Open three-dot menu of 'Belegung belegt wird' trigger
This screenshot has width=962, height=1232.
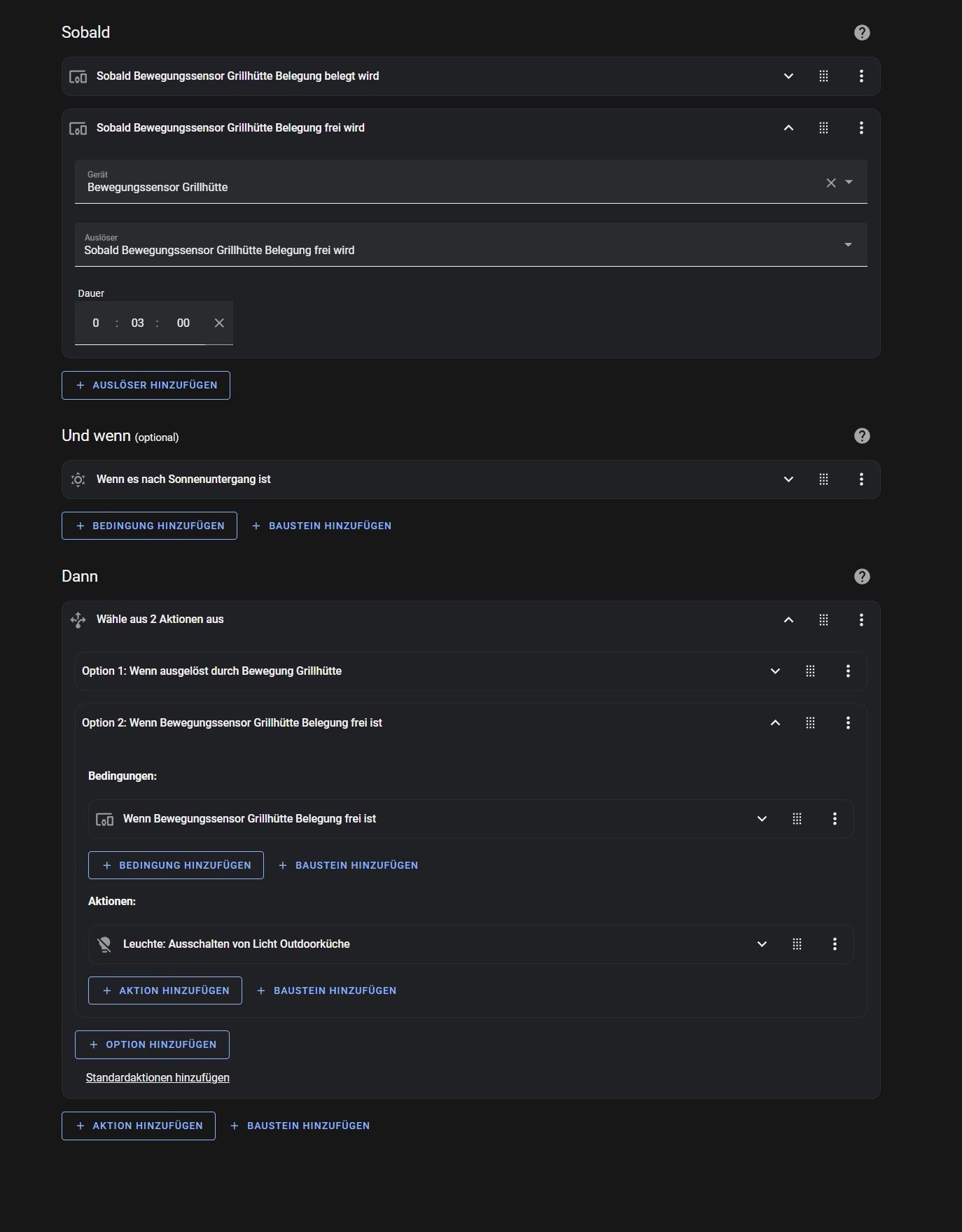point(861,76)
